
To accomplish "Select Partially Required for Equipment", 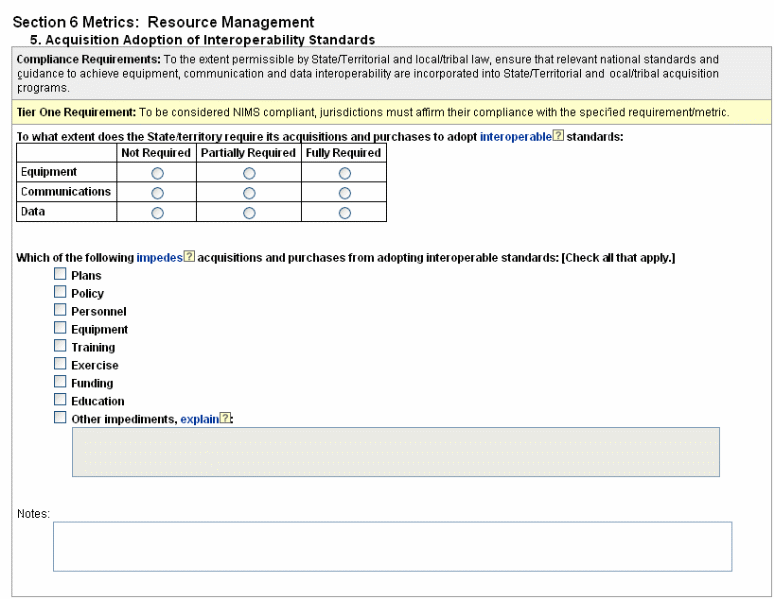I will tap(249, 173).
